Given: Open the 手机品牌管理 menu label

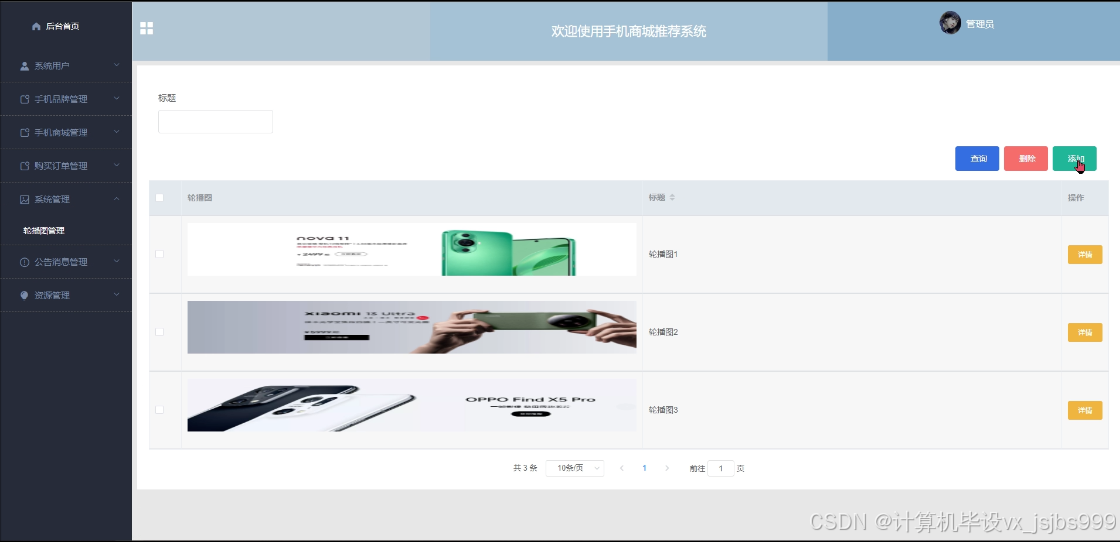Looking at the screenshot, I should tap(61, 99).
